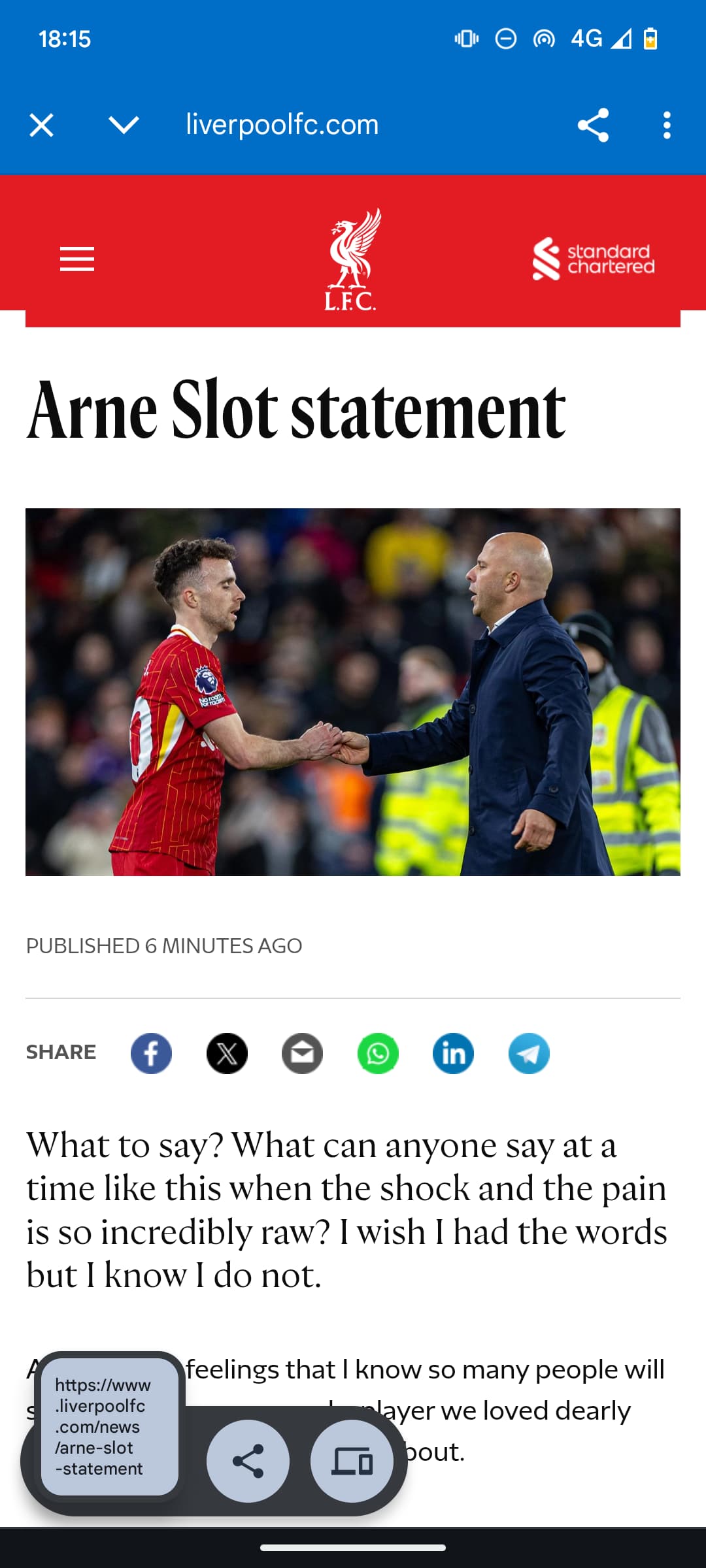The width and height of the screenshot is (706, 1568).
Task: Tap the LFC crest logo
Action: (x=352, y=259)
